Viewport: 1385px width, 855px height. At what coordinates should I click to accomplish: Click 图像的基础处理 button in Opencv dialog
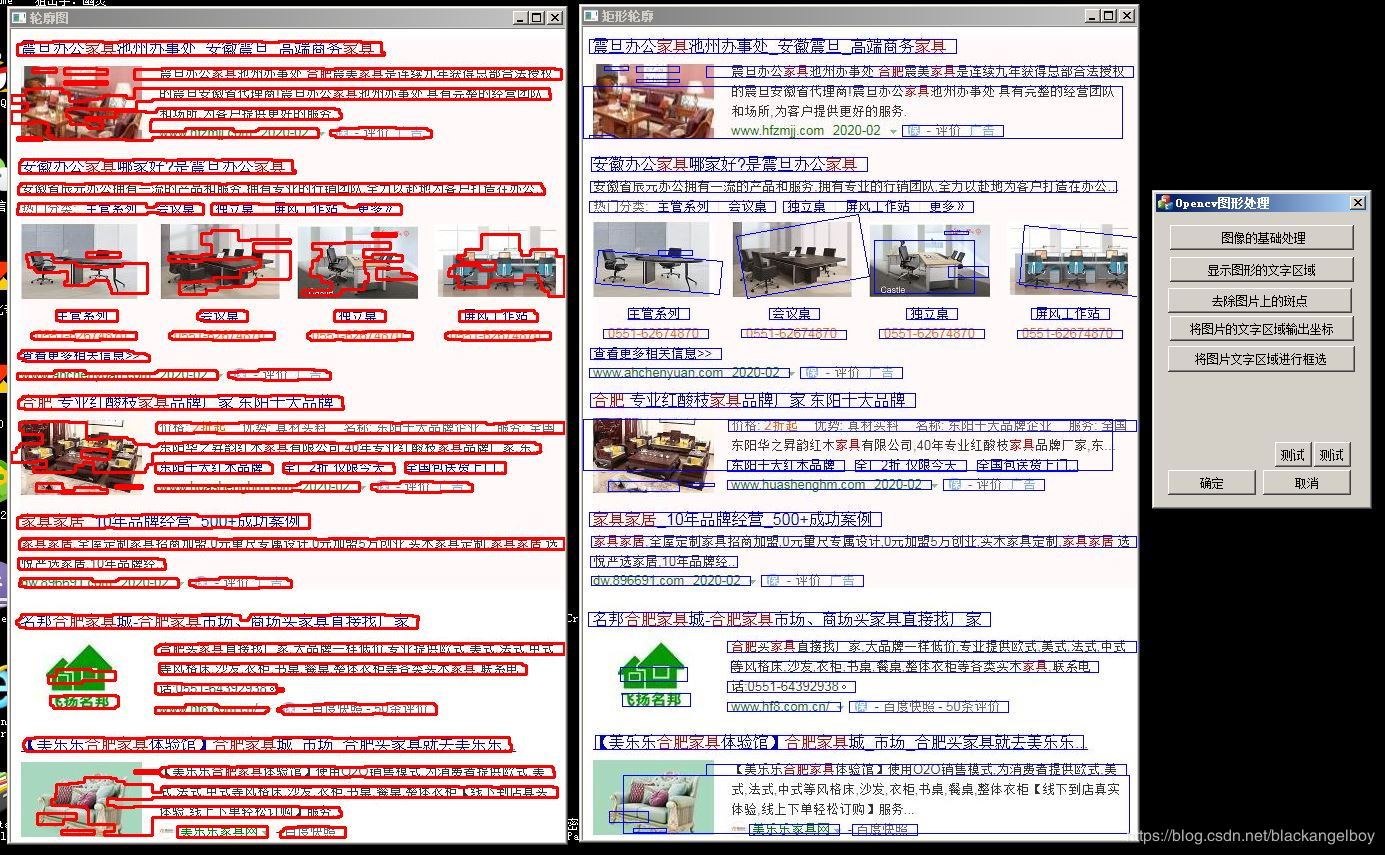pos(1261,238)
